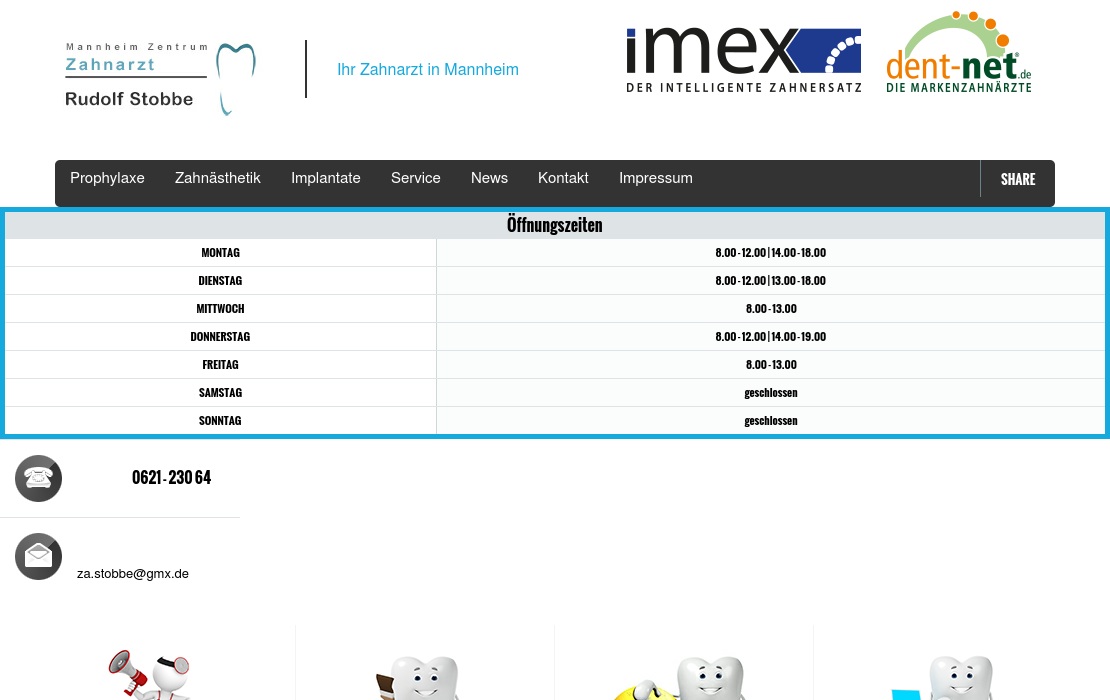View the Impressum page
1110x700 pixels.
[x=655, y=178]
